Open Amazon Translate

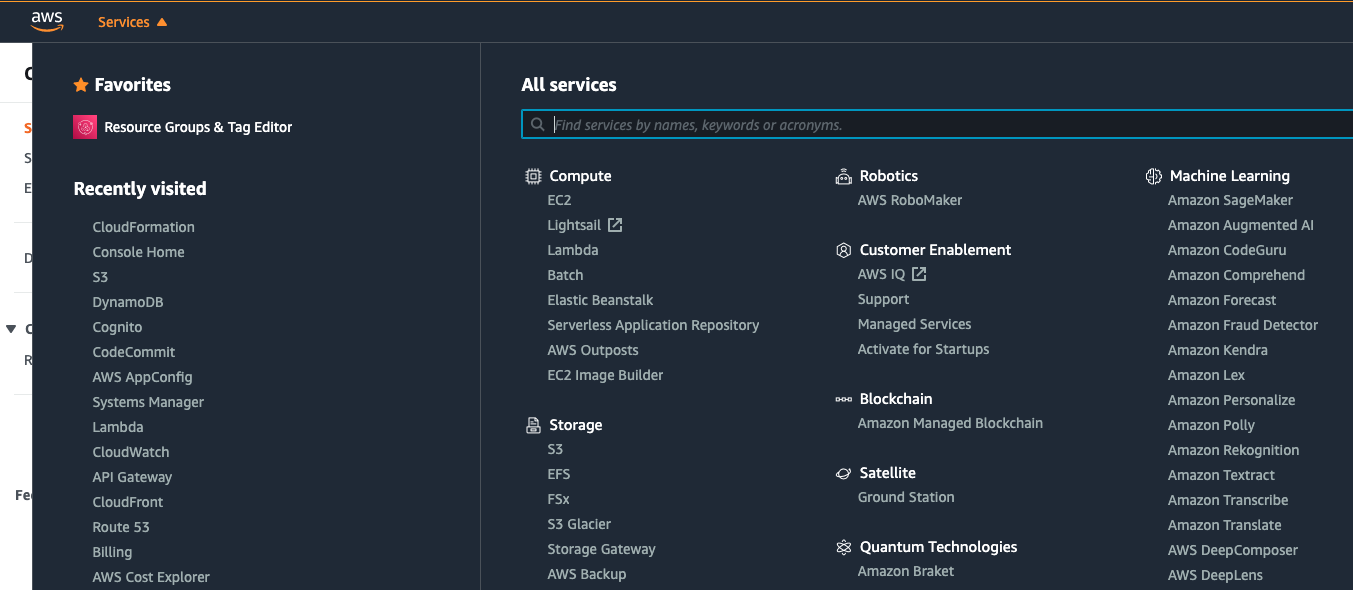point(1224,525)
